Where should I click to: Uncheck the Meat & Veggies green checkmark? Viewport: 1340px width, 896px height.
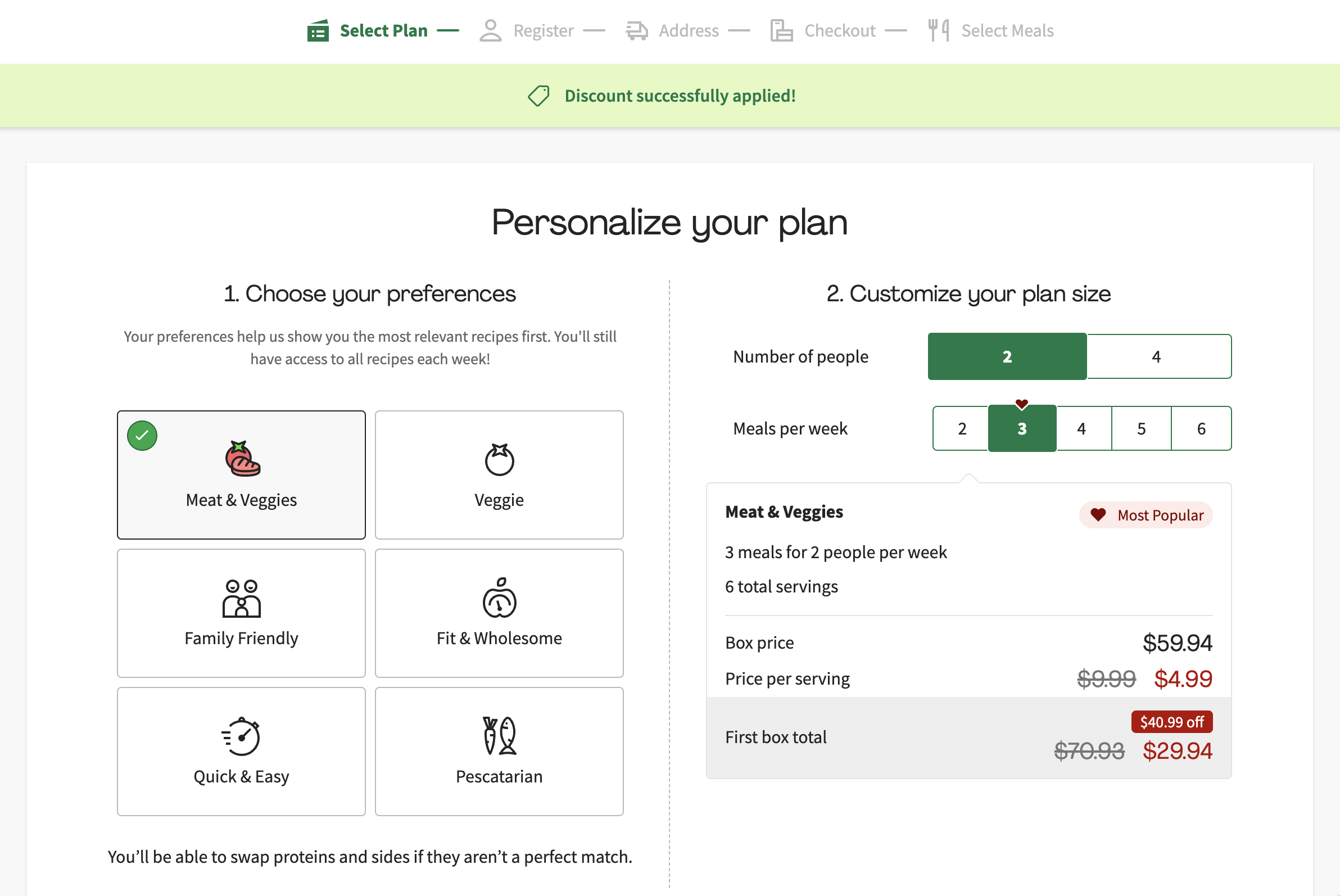(142, 436)
